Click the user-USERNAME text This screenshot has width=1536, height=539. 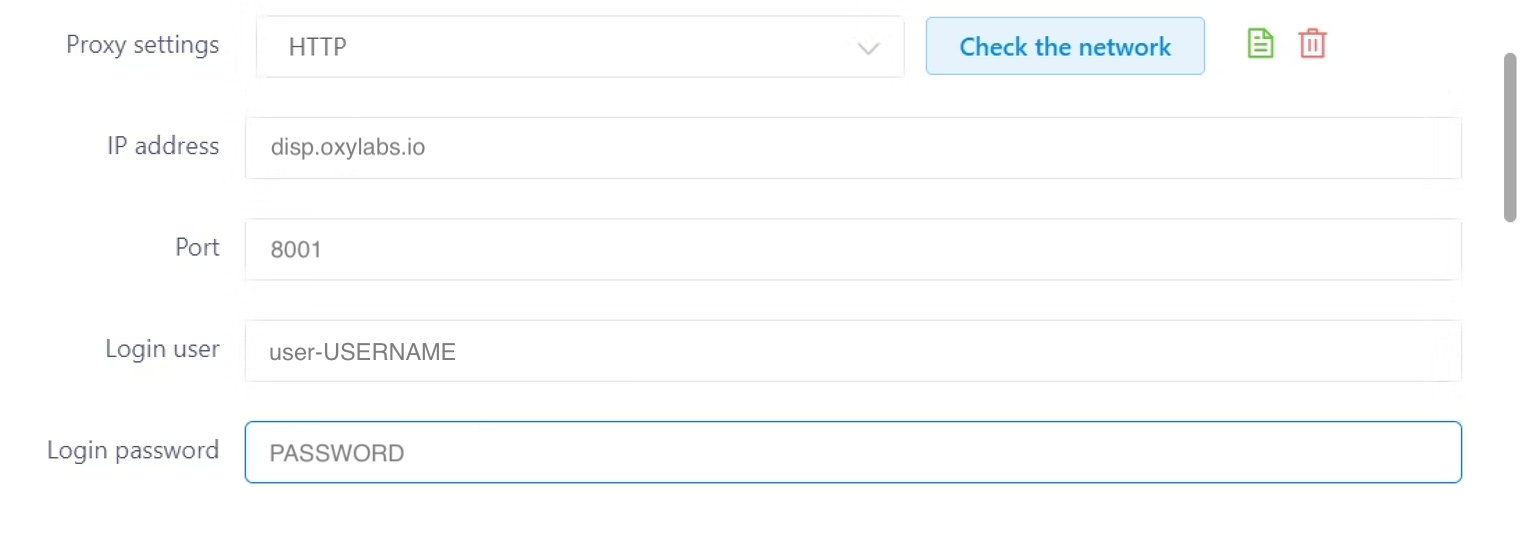(363, 352)
